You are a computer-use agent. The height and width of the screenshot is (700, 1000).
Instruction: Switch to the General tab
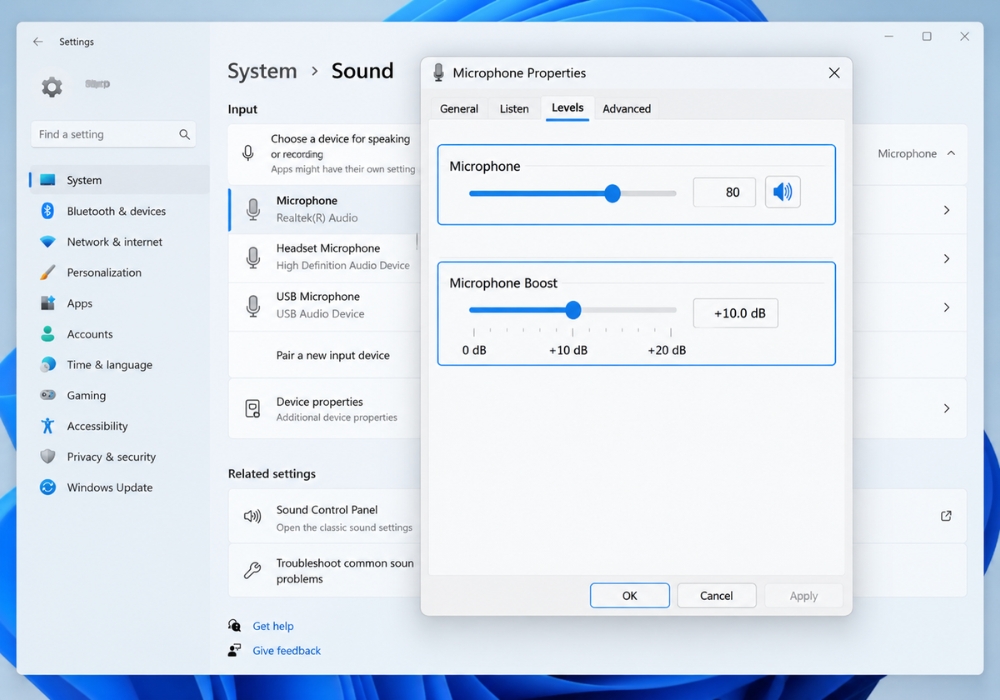(x=459, y=108)
